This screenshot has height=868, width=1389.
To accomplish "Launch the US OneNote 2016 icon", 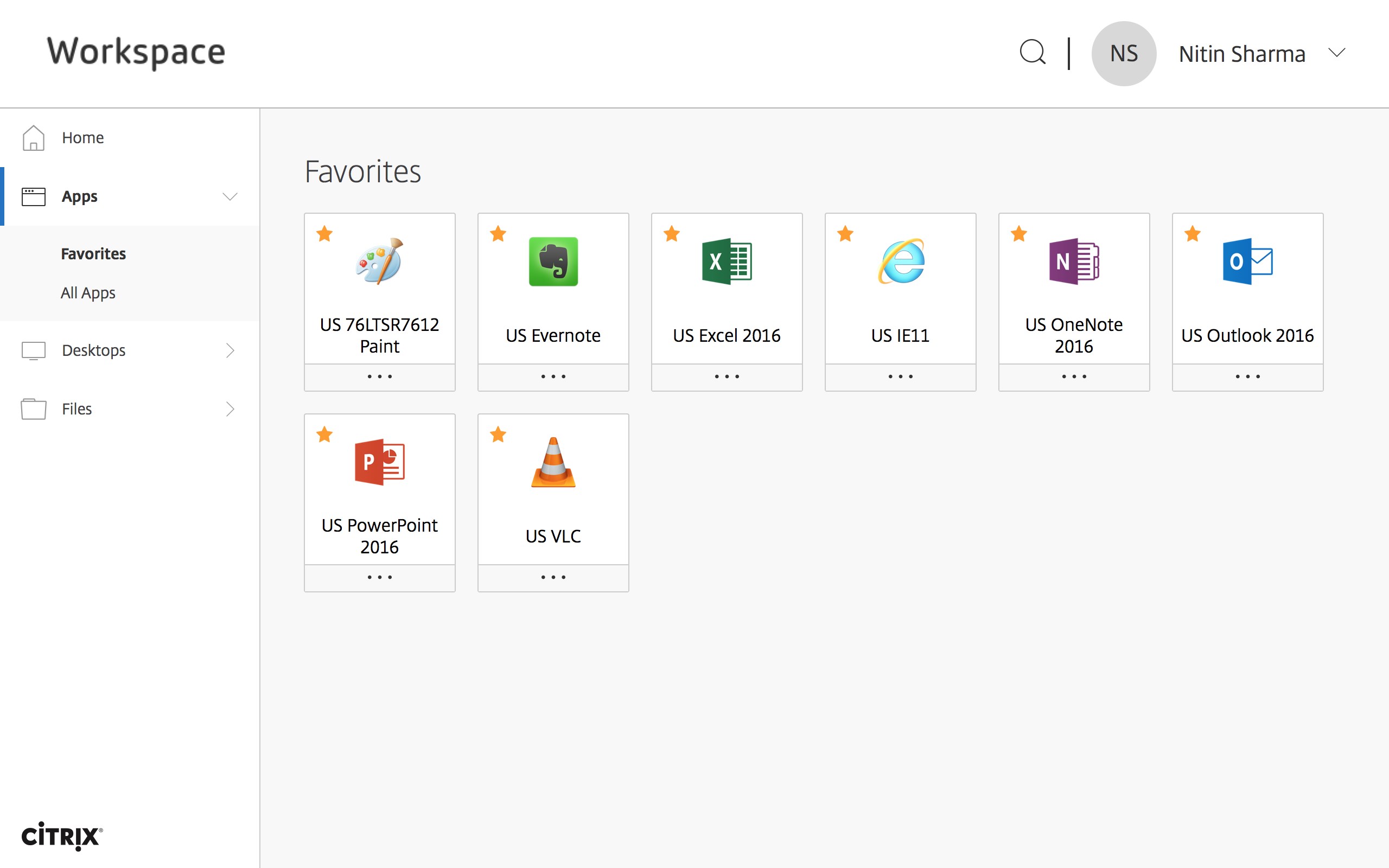I will (x=1073, y=262).
